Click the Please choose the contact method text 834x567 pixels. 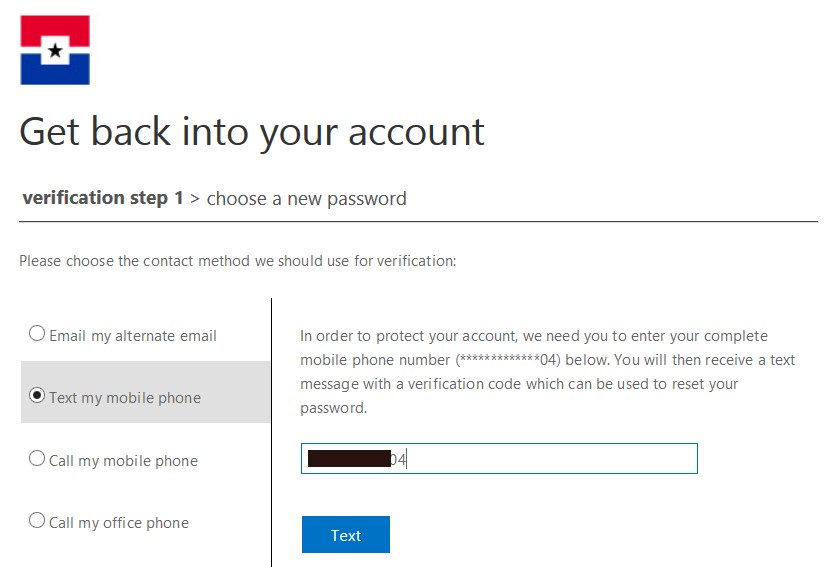pyautogui.click(x=237, y=262)
